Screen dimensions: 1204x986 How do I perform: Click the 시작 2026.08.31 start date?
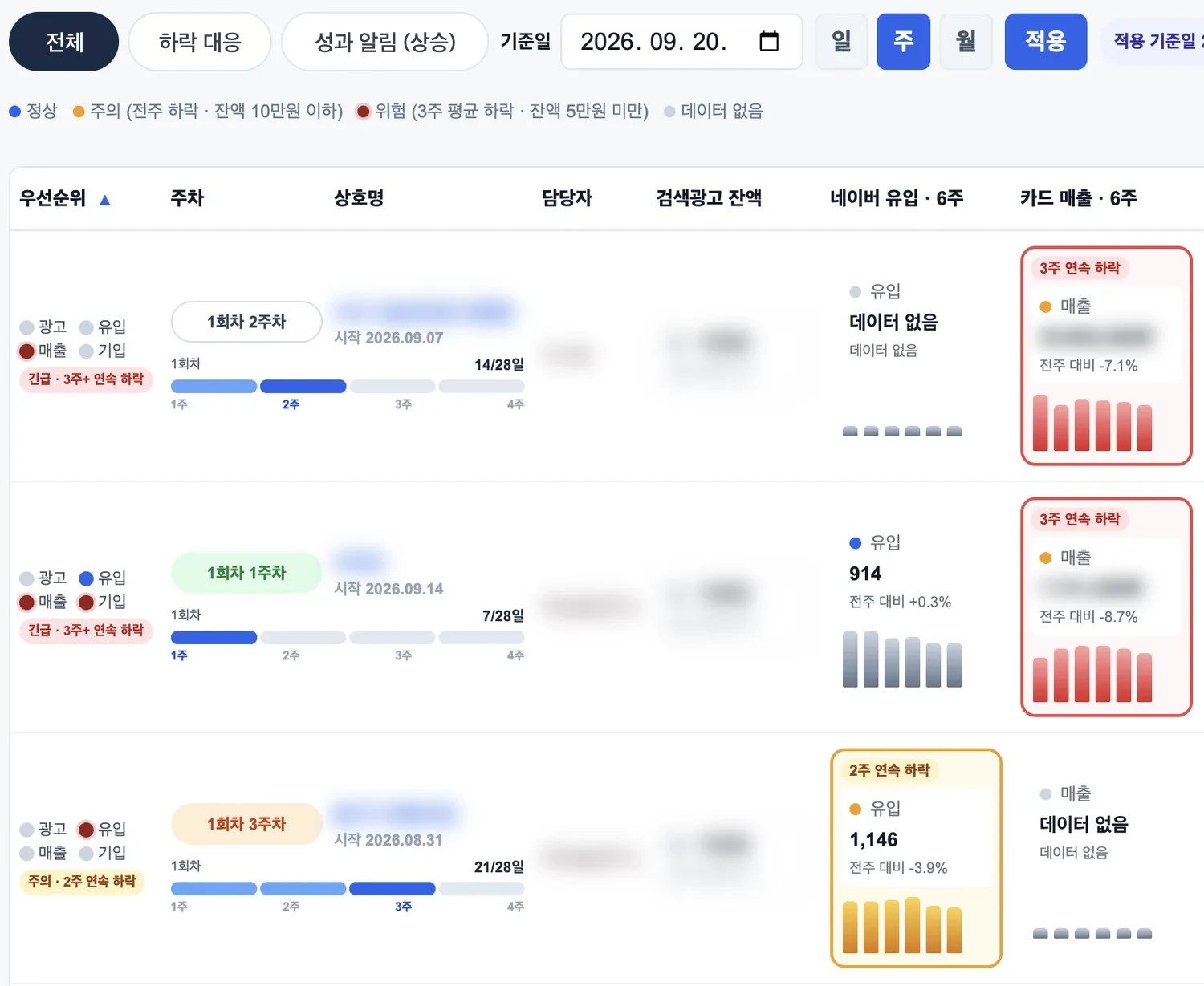click(x=388, y=840)
